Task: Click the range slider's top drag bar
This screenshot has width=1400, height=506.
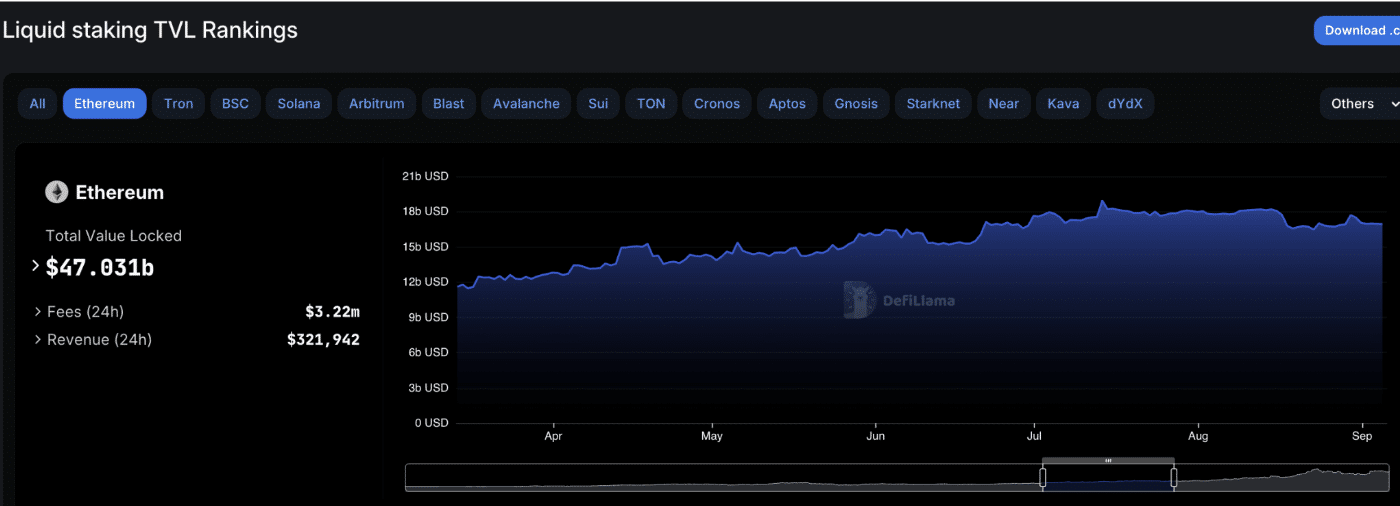Action: click(1108, 461)
